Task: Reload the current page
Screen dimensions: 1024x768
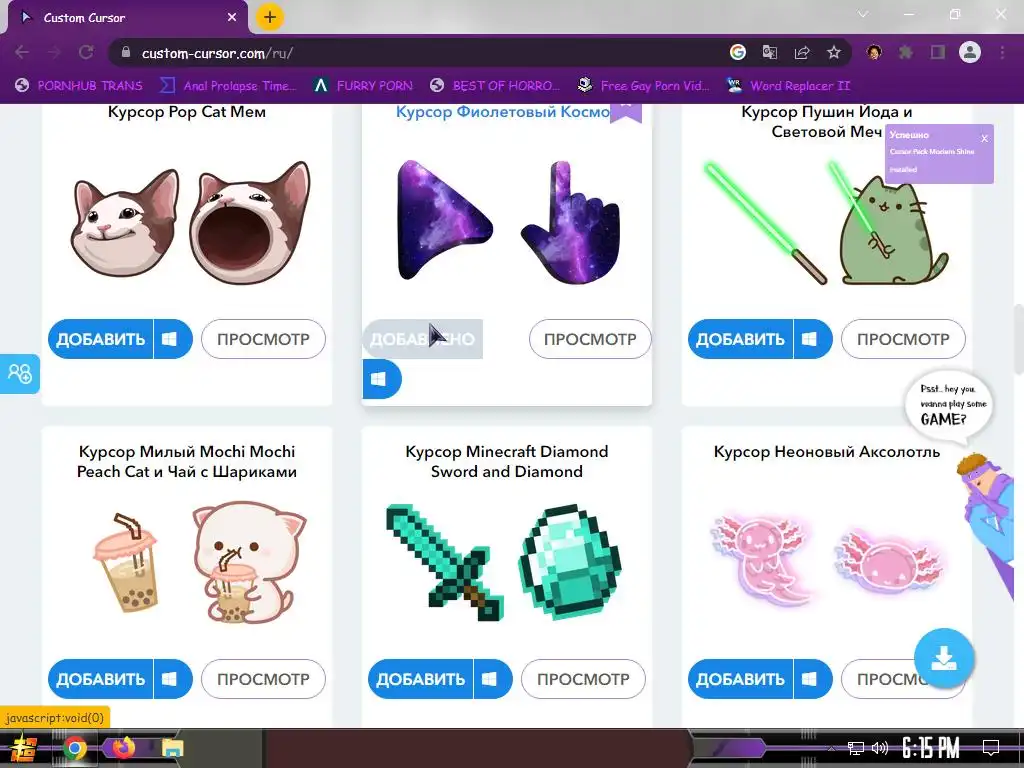Action: 86,52
